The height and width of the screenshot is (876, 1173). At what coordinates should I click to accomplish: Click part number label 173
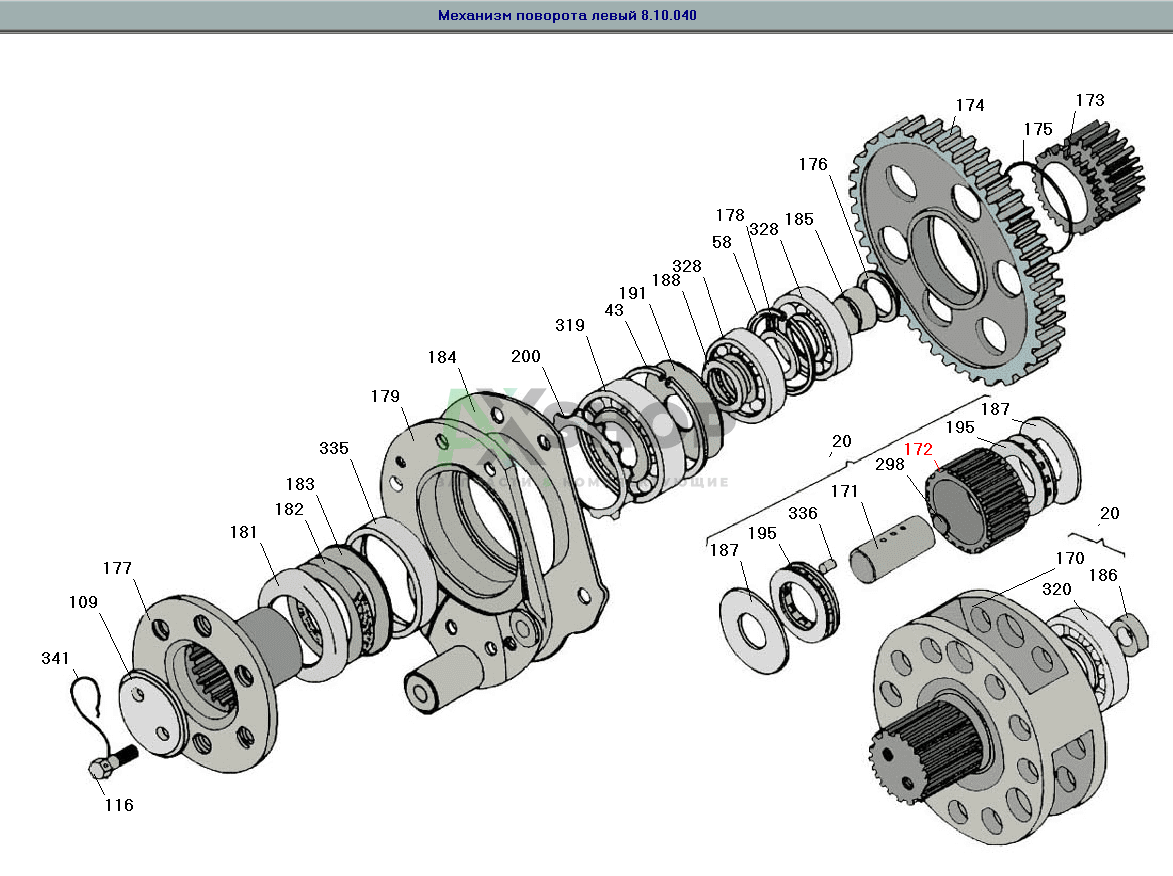pyautogui.click(x=1089, y=100)
